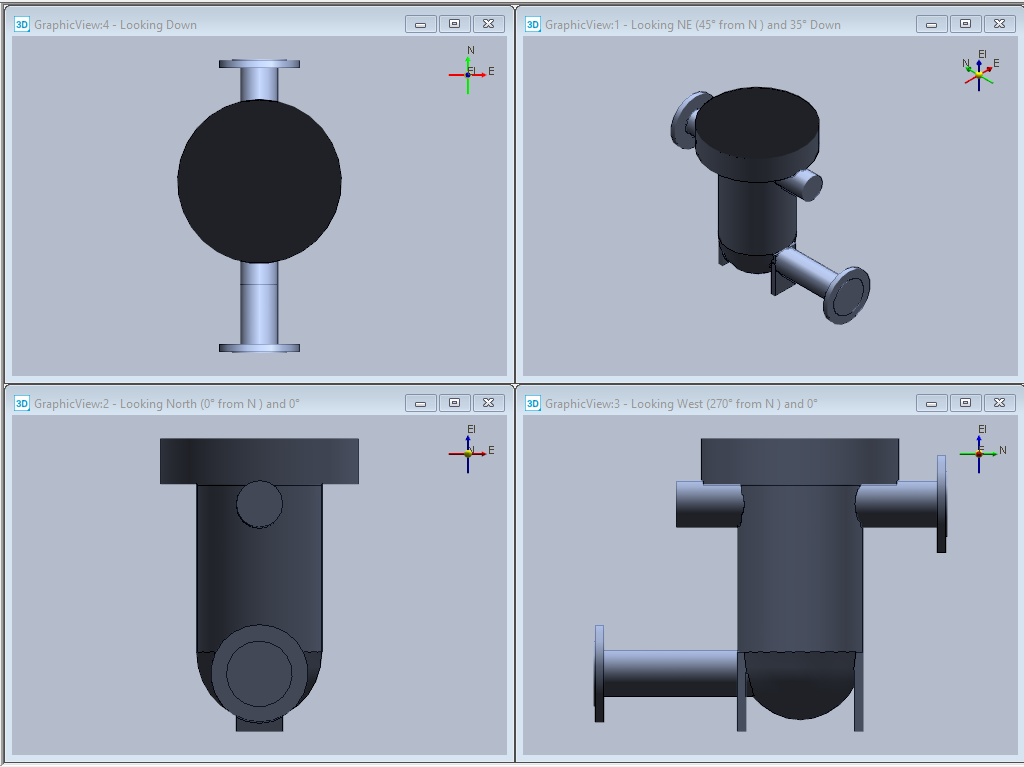Maximize the GraphicView:4 Looking Down window
This screenshot has height=767, width=1024.
tap(455, 24)
